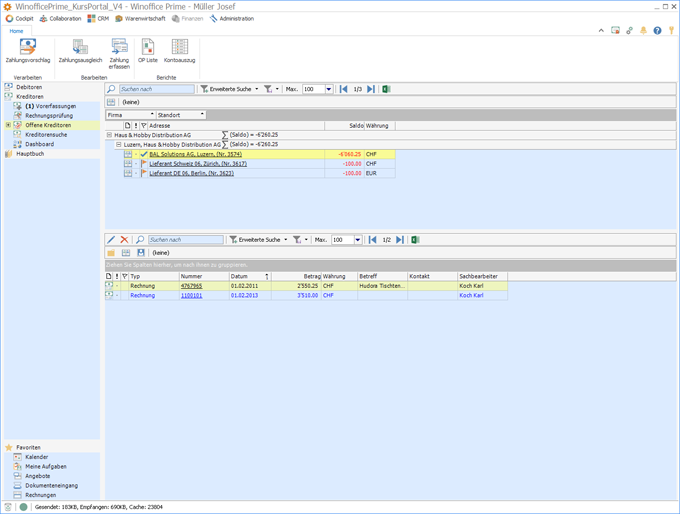Open Meine Aufgaben in Favoriten
The height and width of the screenshot is (514, 680).
click(46, 466)
